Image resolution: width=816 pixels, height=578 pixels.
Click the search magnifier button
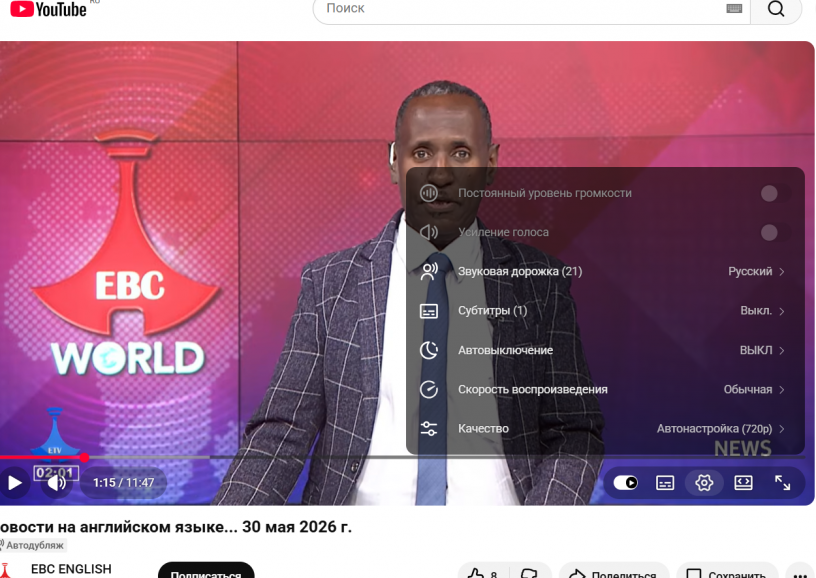pyautogui.click(x=776, y=9)
